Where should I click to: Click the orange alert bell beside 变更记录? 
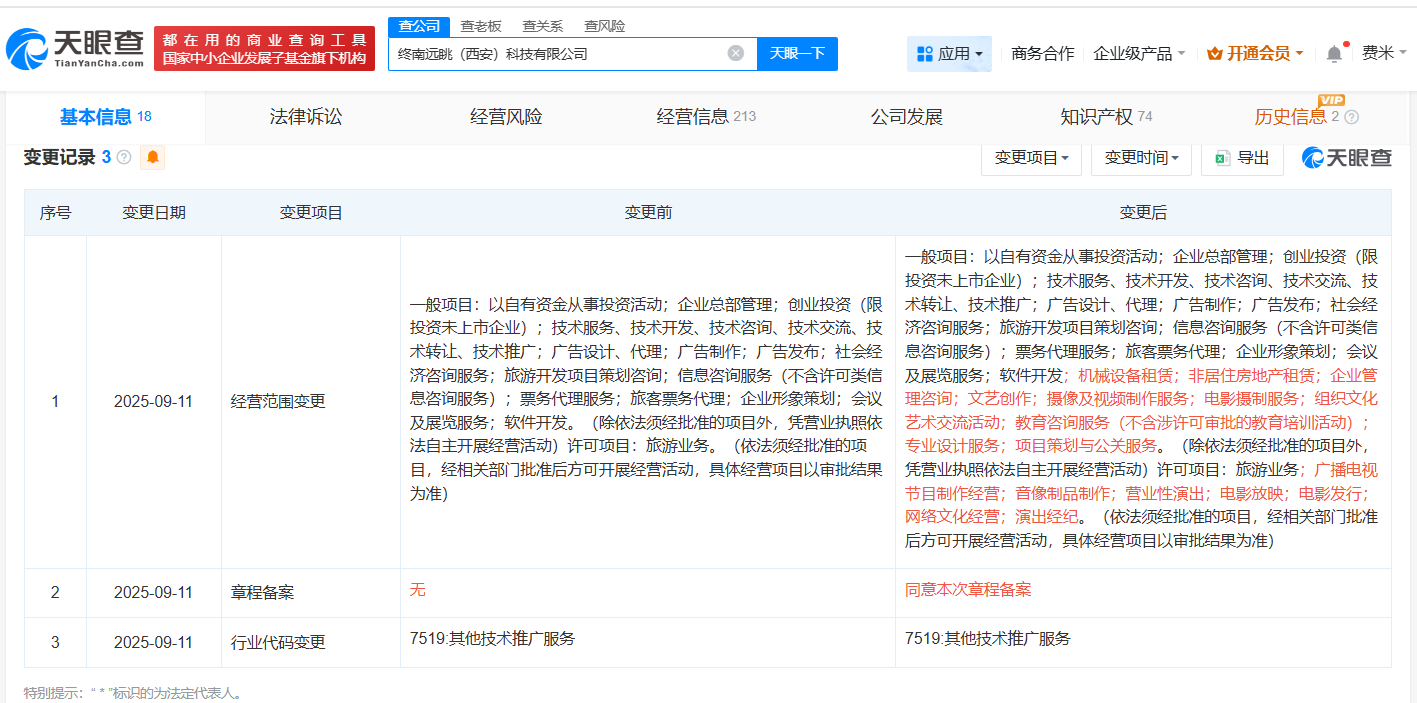[x=151, y=157]
